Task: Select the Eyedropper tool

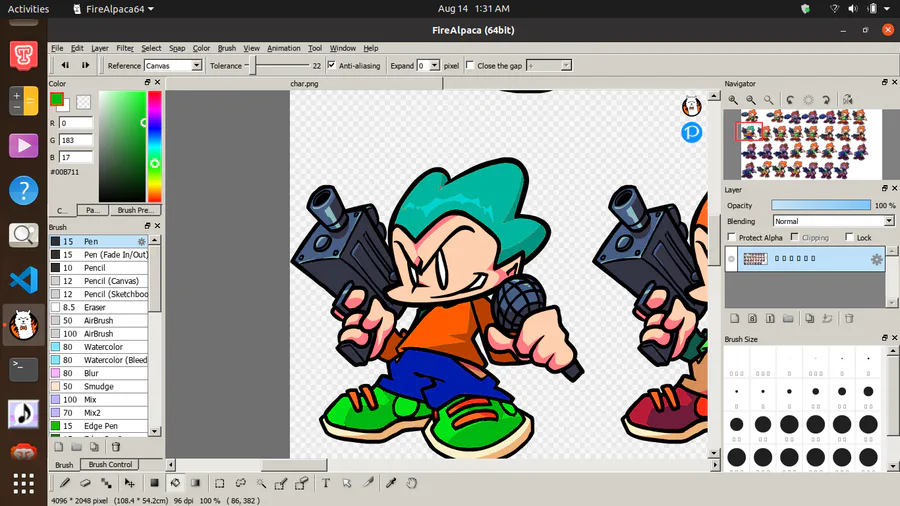Action: pyautogui.click(x=391, y=483)
